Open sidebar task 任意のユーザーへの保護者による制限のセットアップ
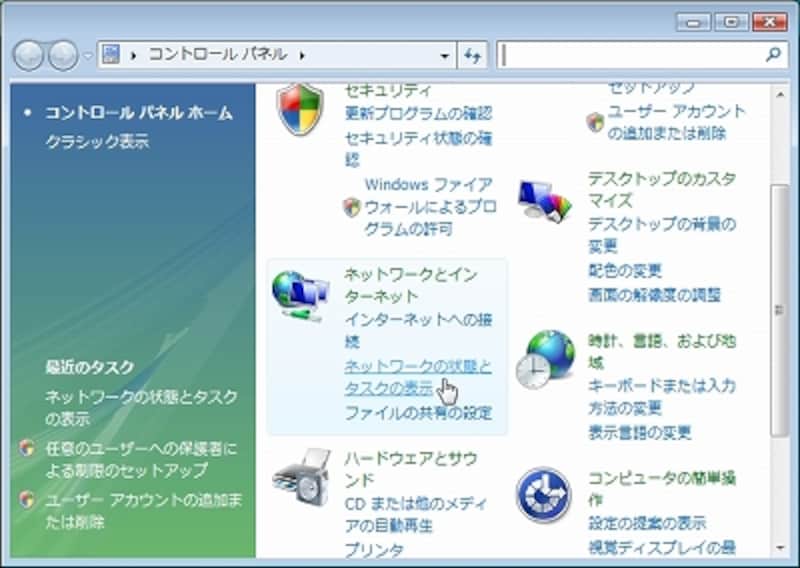 [141, 459]
